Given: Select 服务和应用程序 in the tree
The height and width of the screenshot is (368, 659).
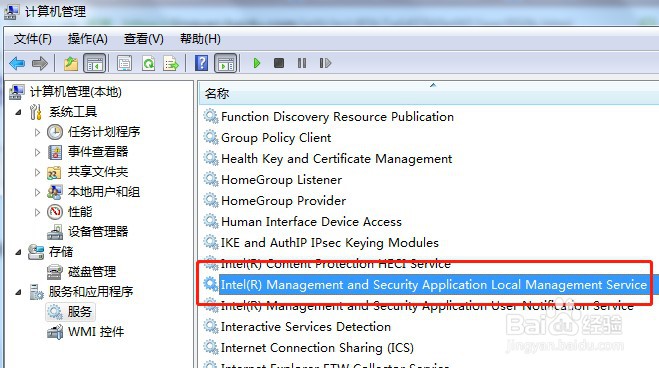Looking at the screenshot, I should pos(91,292).
